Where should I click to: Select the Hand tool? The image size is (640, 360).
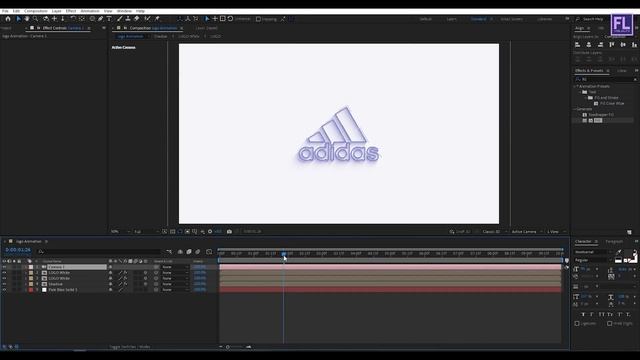[x=27, y=19]
